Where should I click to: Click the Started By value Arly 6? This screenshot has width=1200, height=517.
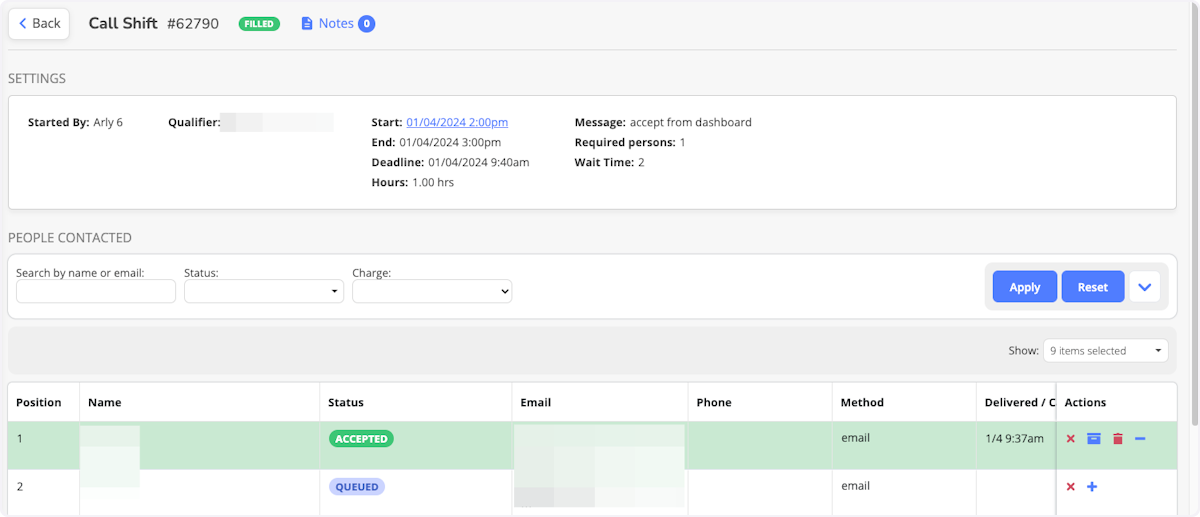[108, 122]
